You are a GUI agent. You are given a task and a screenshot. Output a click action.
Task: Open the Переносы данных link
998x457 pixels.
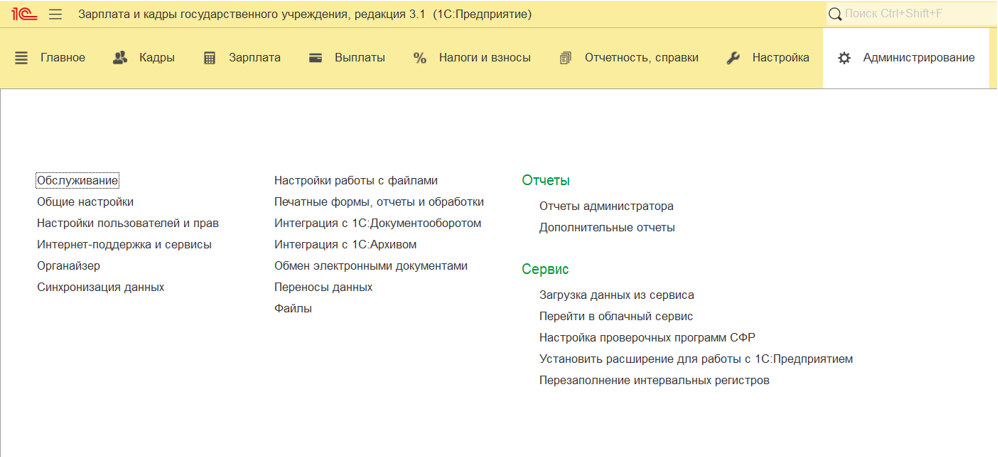tap(323, 287)
